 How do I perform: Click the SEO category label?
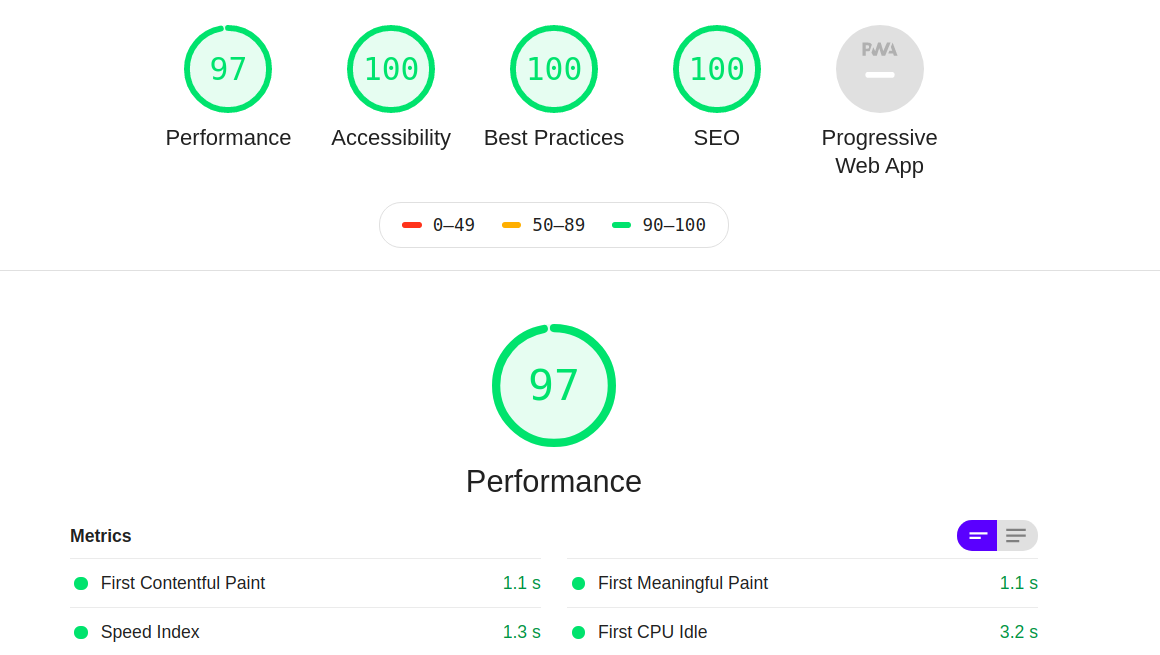717,138
